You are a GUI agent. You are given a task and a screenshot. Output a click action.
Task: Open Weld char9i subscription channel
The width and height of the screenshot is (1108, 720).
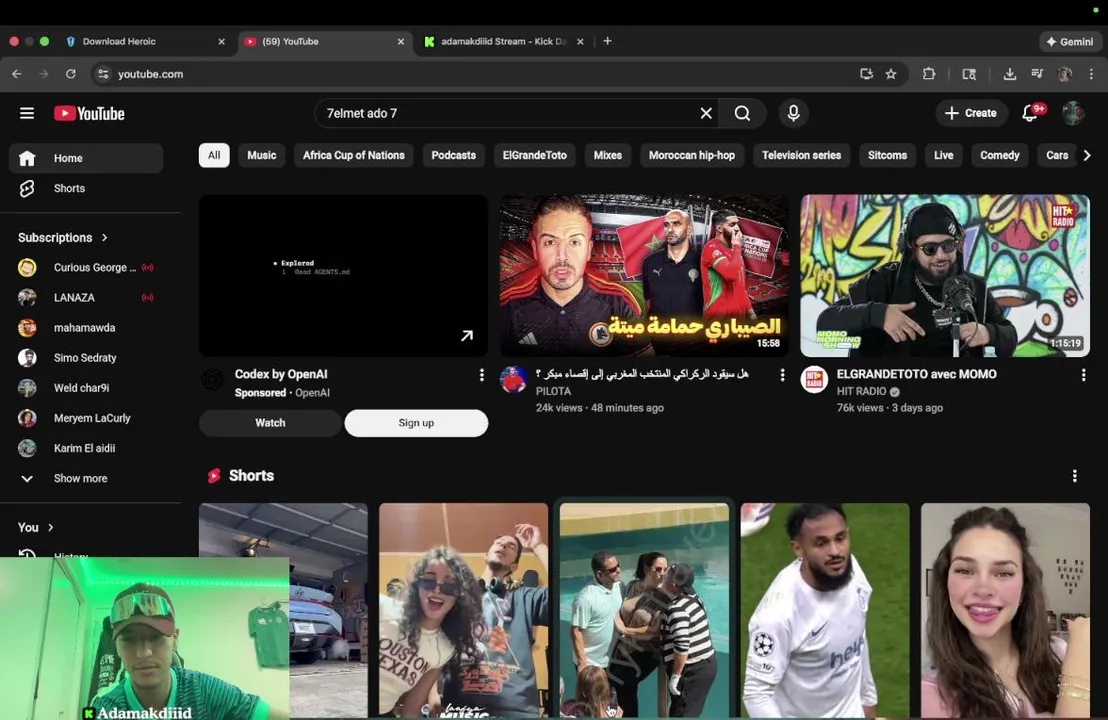tap(86, 388)
